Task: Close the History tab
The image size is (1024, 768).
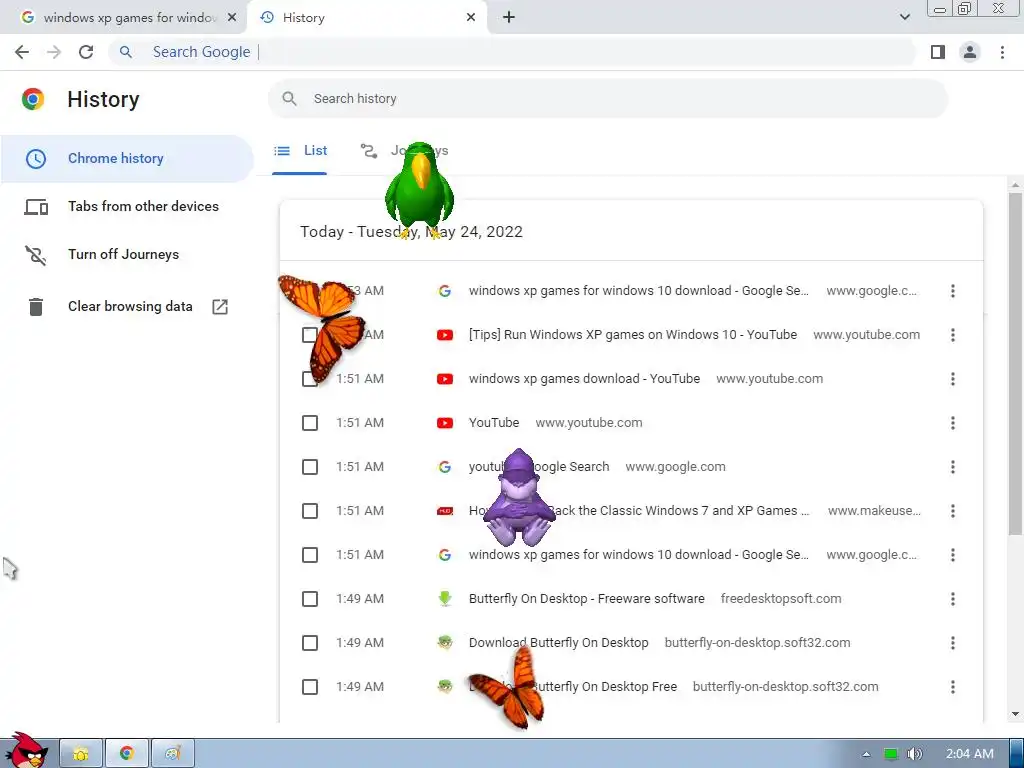Action: pos(471,18)
